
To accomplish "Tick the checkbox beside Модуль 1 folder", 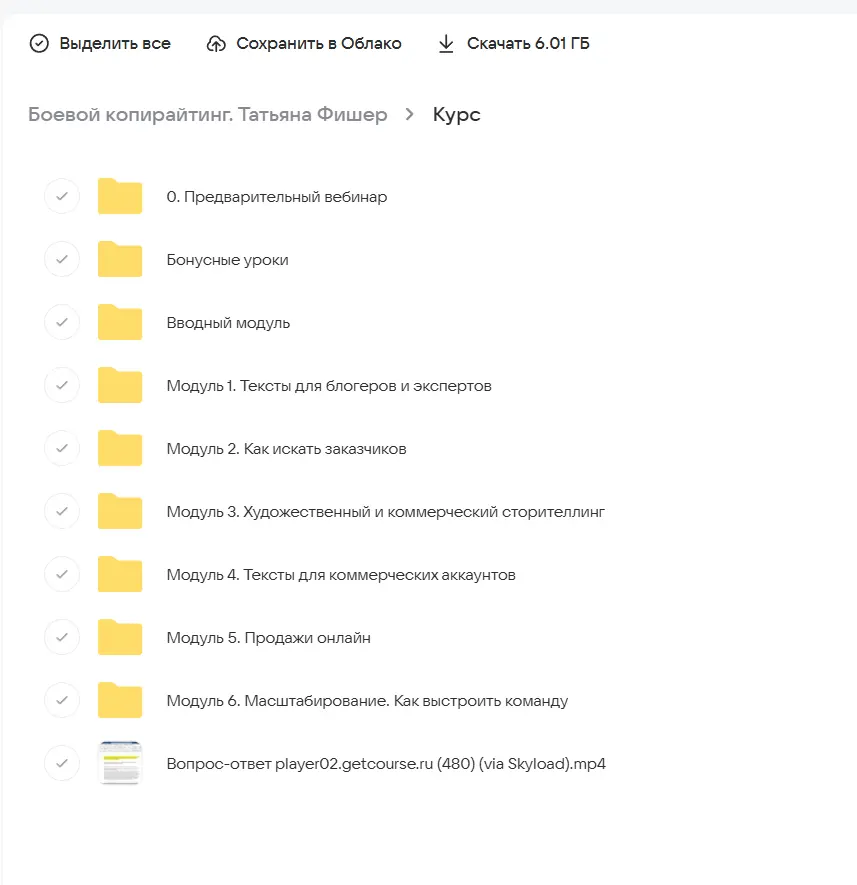I will pos(62,385).
